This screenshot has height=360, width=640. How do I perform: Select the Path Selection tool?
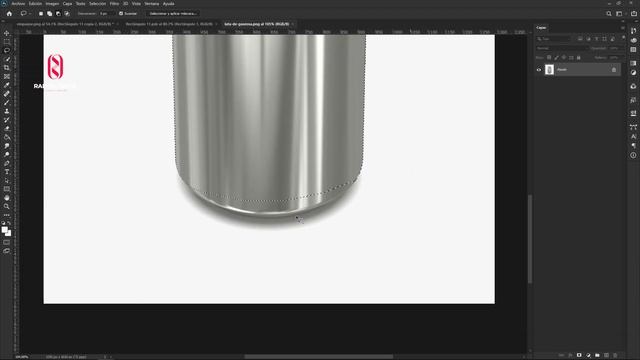coord(7,180)
